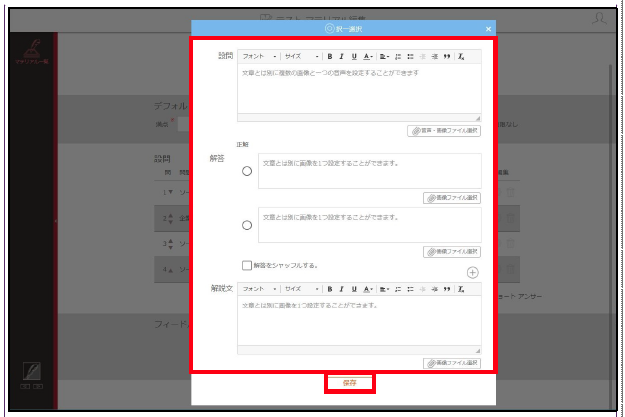Open text color picker in 設問 toolbar
The image size is (625, 417).
pos(368,57)
